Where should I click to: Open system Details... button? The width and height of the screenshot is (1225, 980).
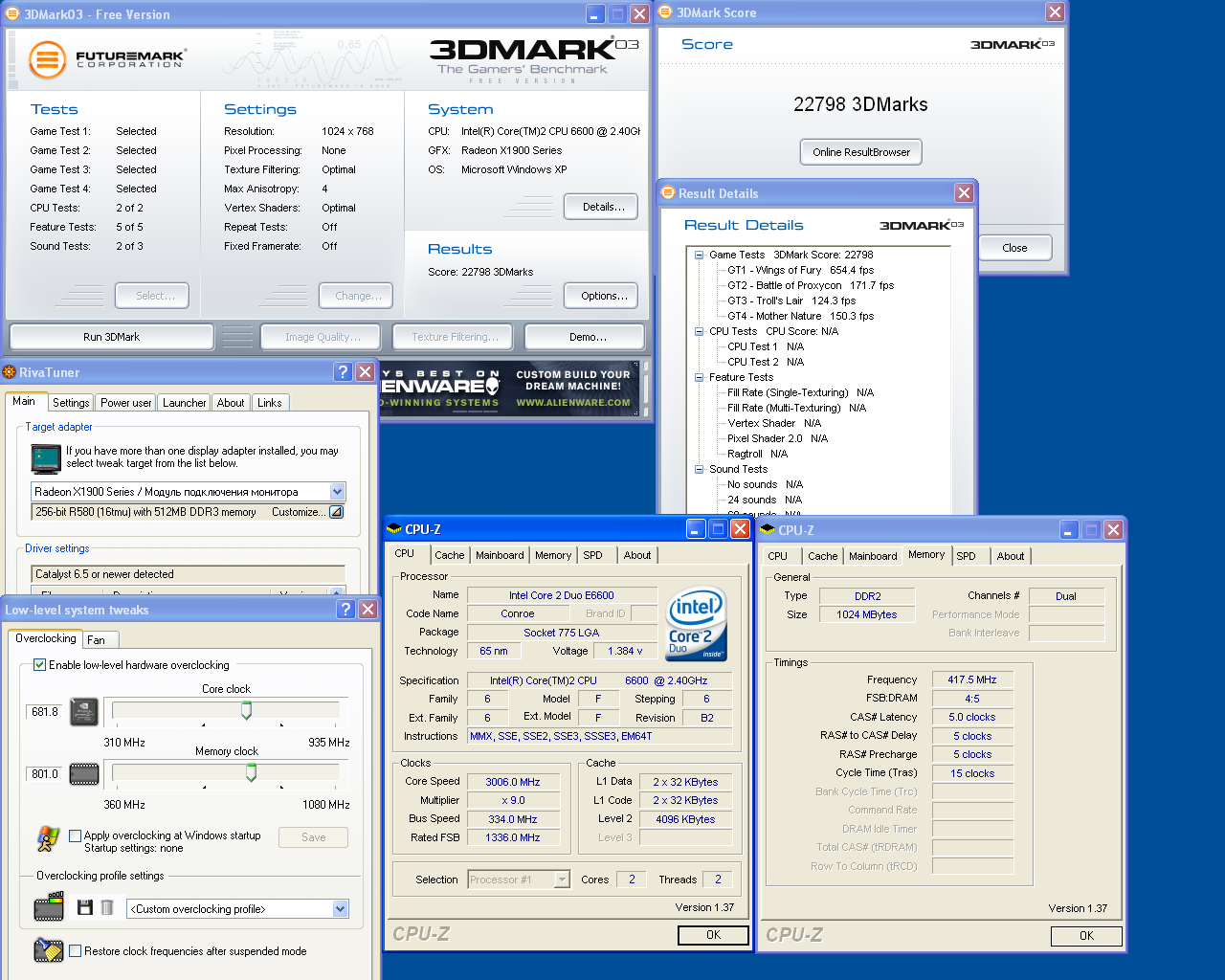603,207
